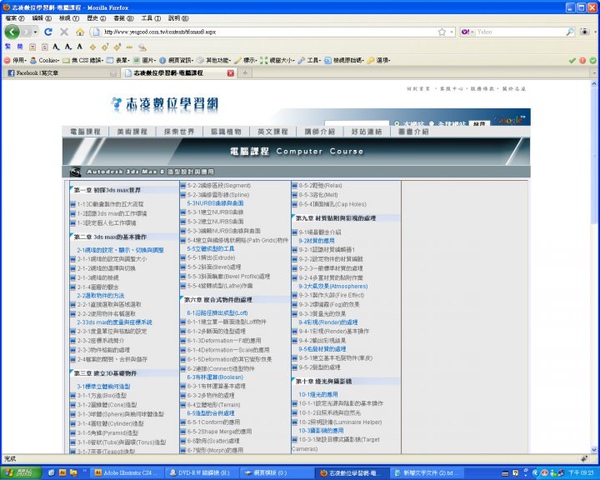This screenshot has width=600, height=480.
Task: Open the CSS dropdown in the developer toolbar
Action: [83, 60]
